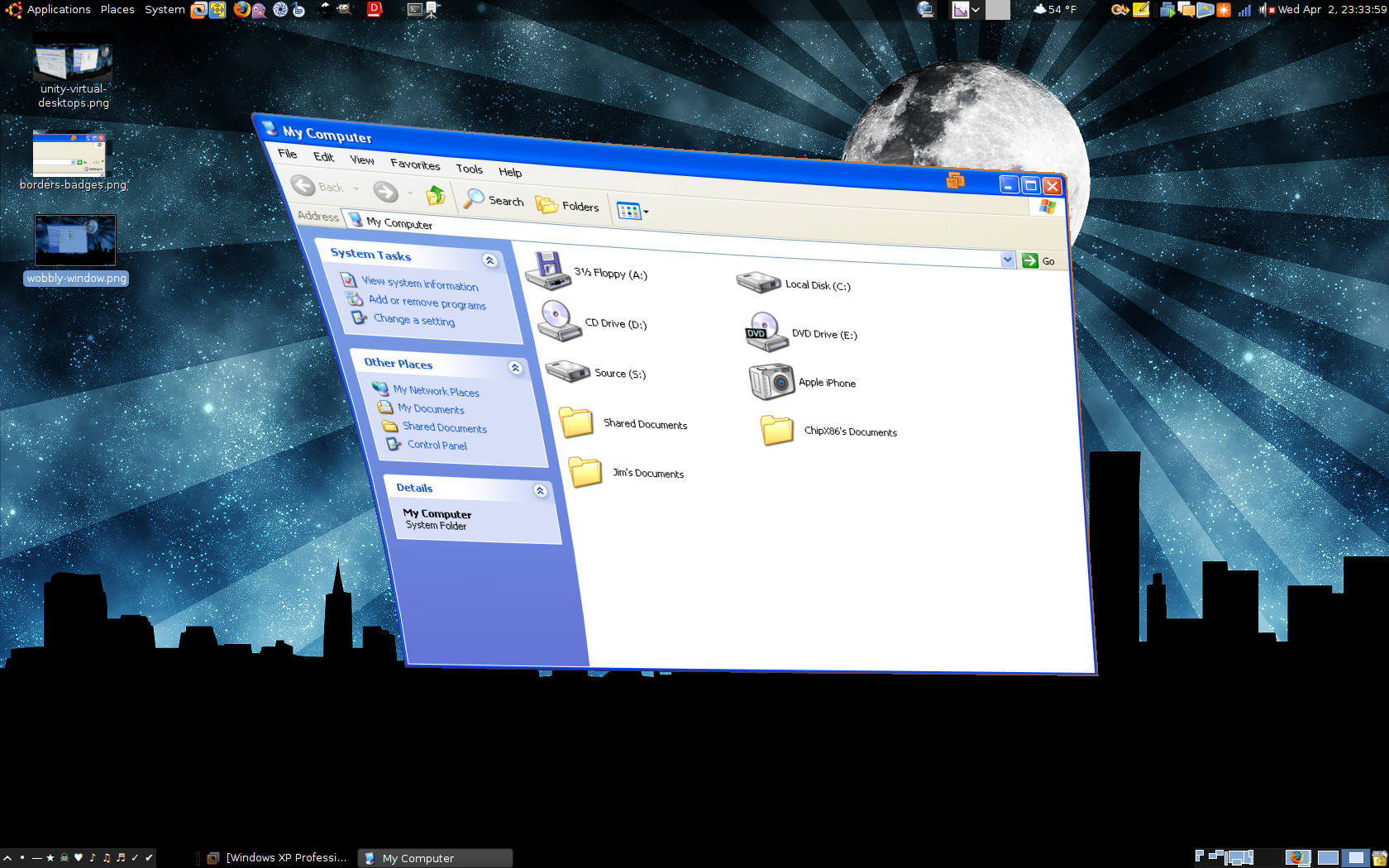Click the Ubuntu logo in the top panel
The width and height of the screenshot is (1389, 868).
[13, 9]
